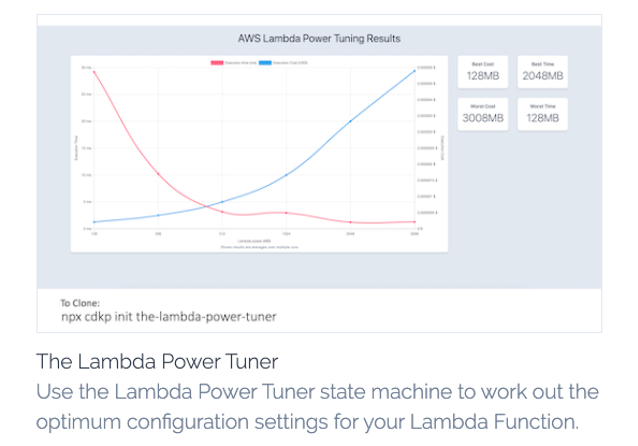Click the blue data point at 3008 MB
Viewport: 638px width, 446px height.
pos(415,71)
